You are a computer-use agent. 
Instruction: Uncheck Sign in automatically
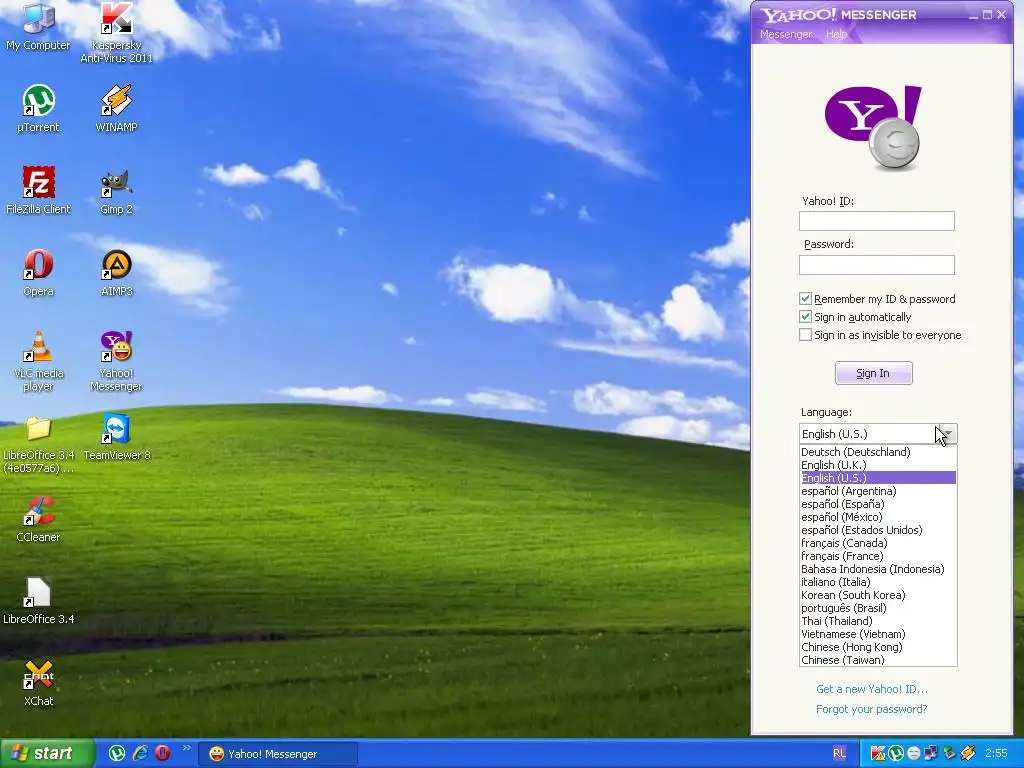click(805, 317)
